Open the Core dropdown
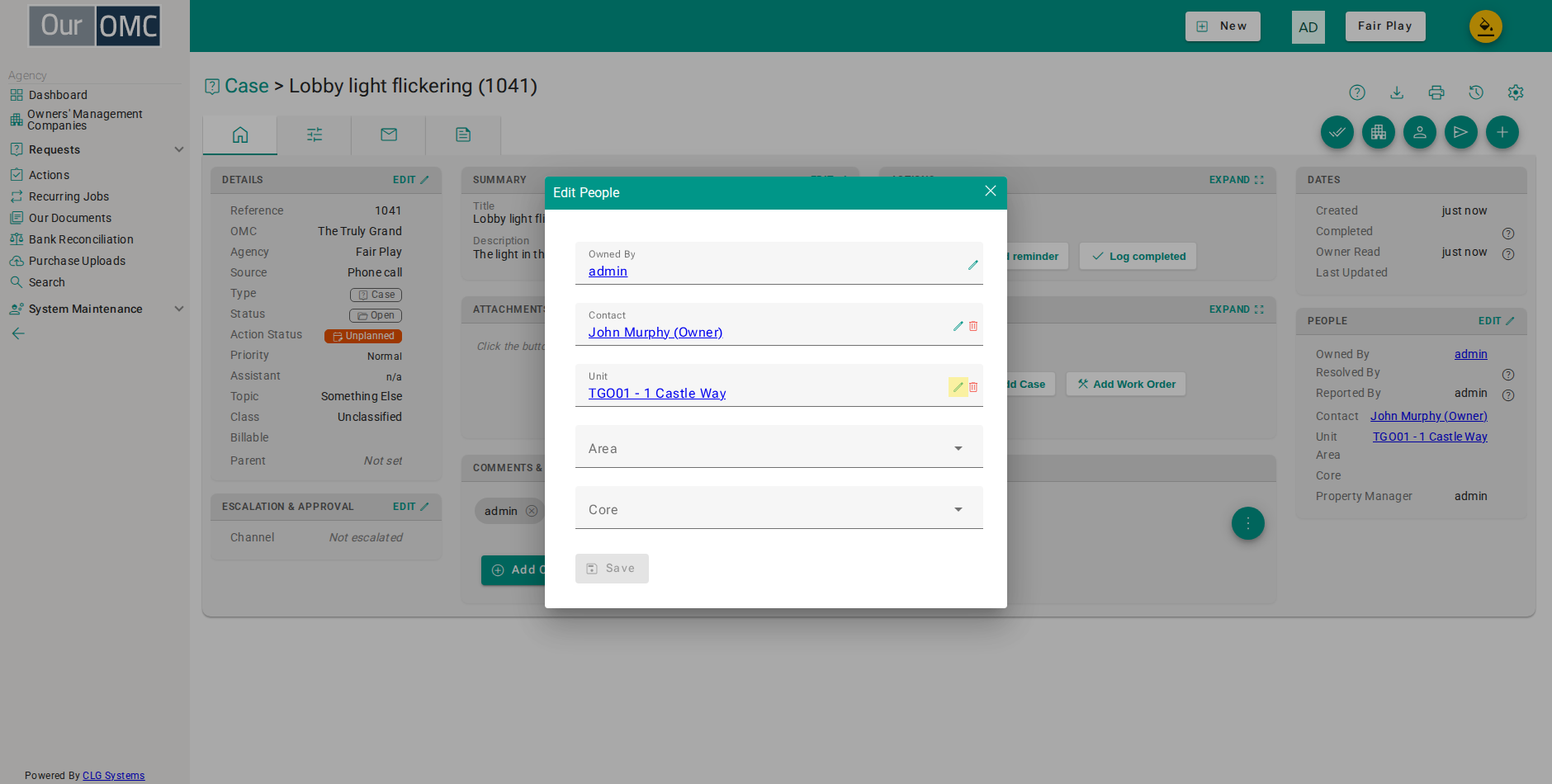This screenshot has height=784, width=1552. pos(779,508)
